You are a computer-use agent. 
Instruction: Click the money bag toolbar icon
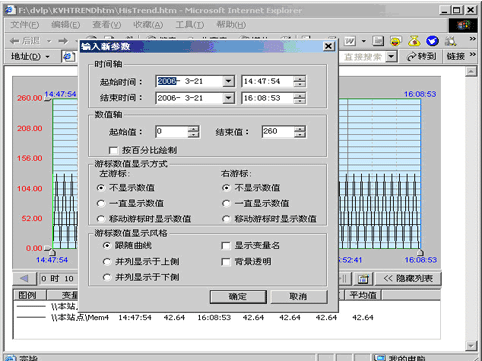point(414,41)
